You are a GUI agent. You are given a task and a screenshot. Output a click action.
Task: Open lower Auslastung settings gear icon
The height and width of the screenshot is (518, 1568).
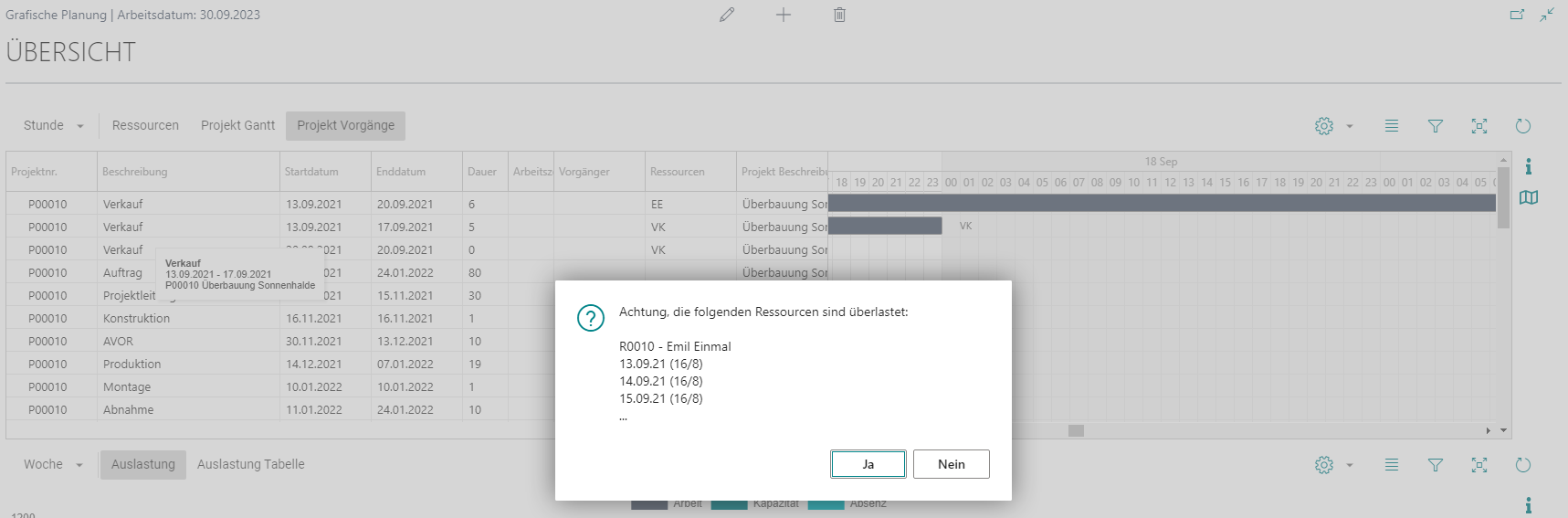click(x=1324, y=465)
